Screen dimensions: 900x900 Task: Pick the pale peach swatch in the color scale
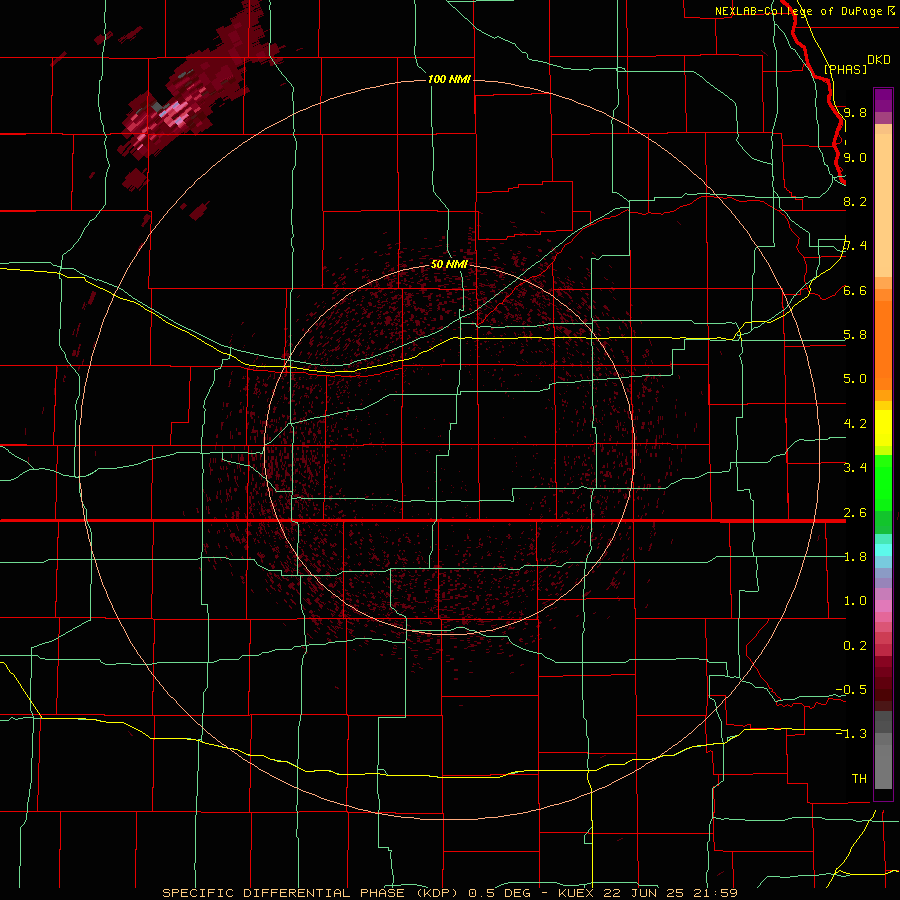883,205
